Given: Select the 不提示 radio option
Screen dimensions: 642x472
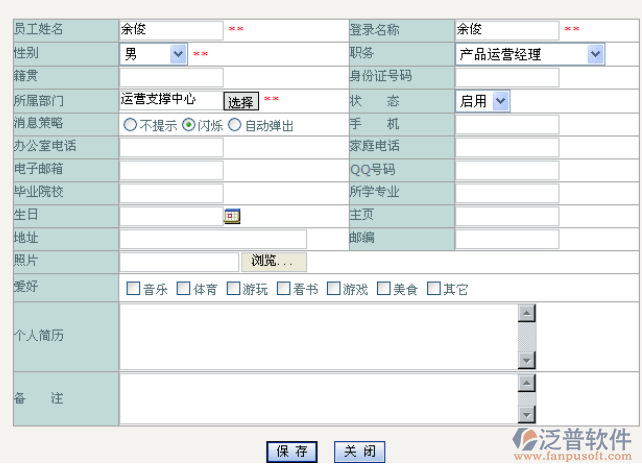Looking at the screenshot, I should point(130,125).
